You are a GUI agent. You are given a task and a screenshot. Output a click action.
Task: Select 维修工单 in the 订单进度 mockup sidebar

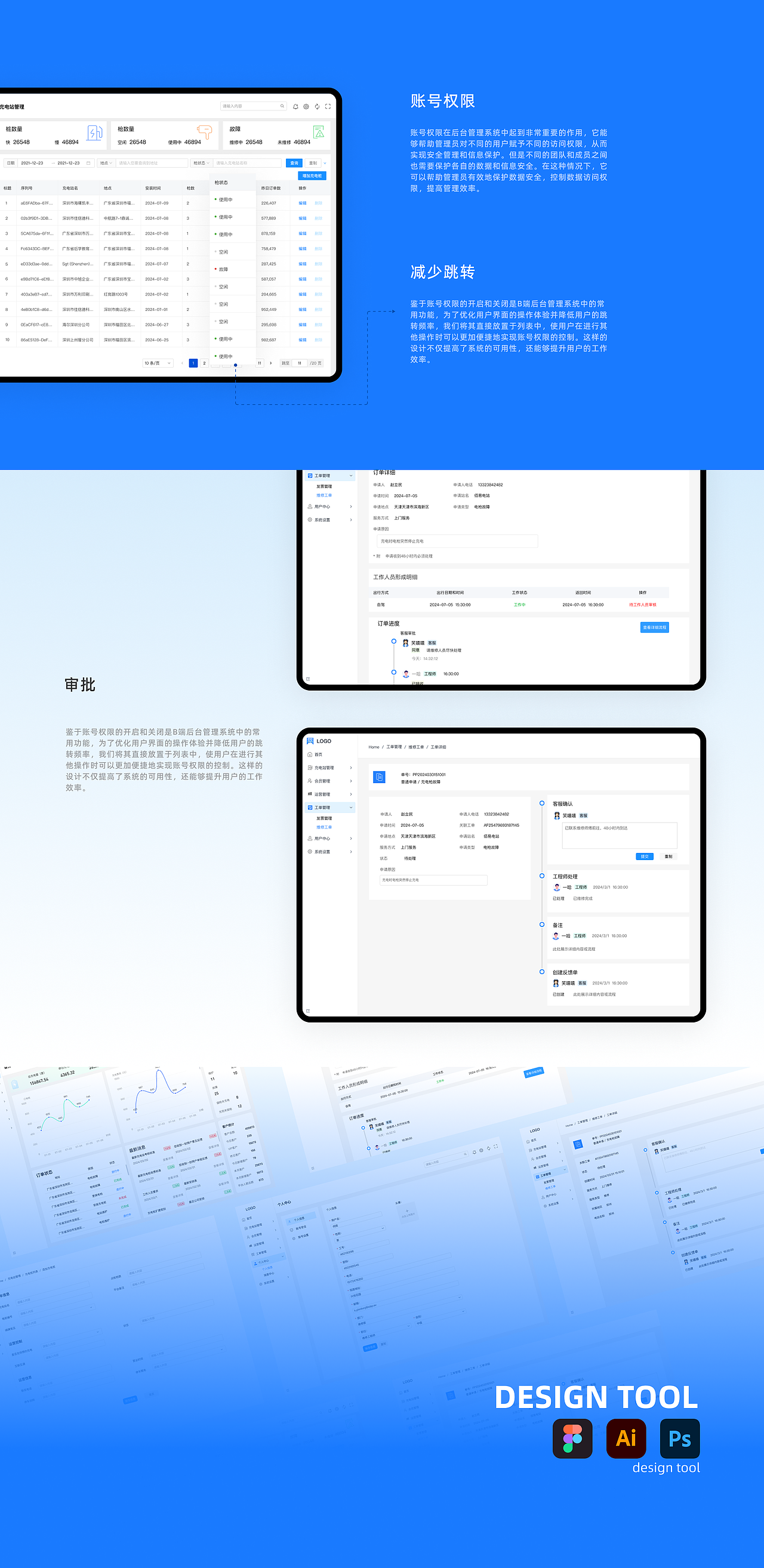point(324,495)
